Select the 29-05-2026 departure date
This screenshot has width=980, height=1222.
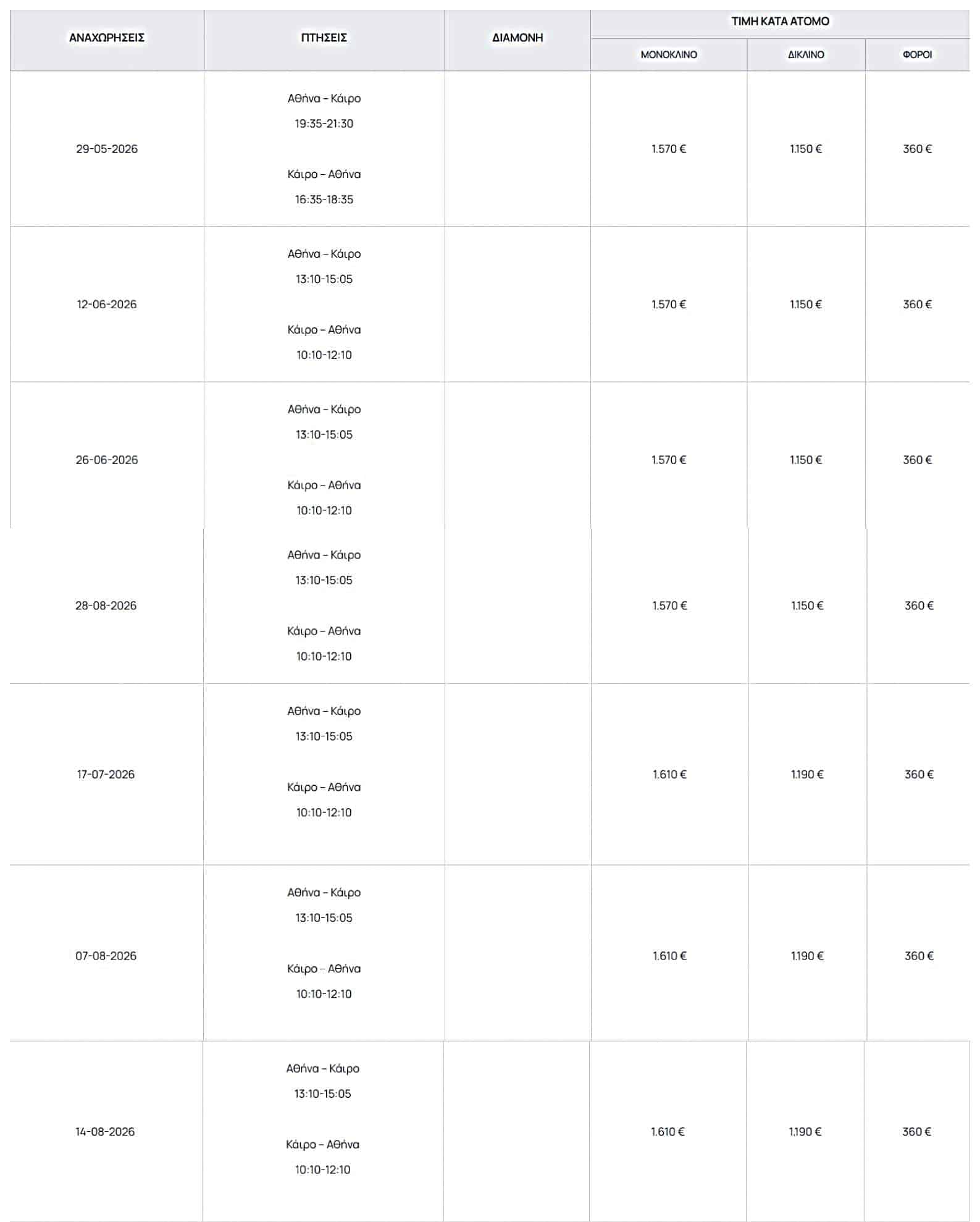click(107, 149)
